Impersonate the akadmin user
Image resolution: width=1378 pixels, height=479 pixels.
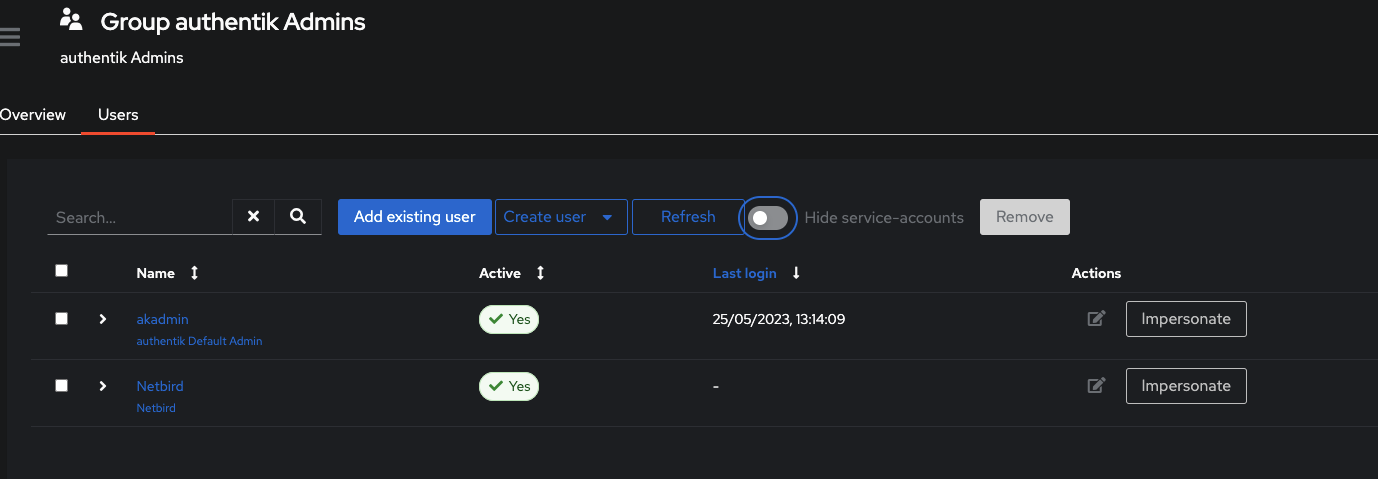[1186, 319]
